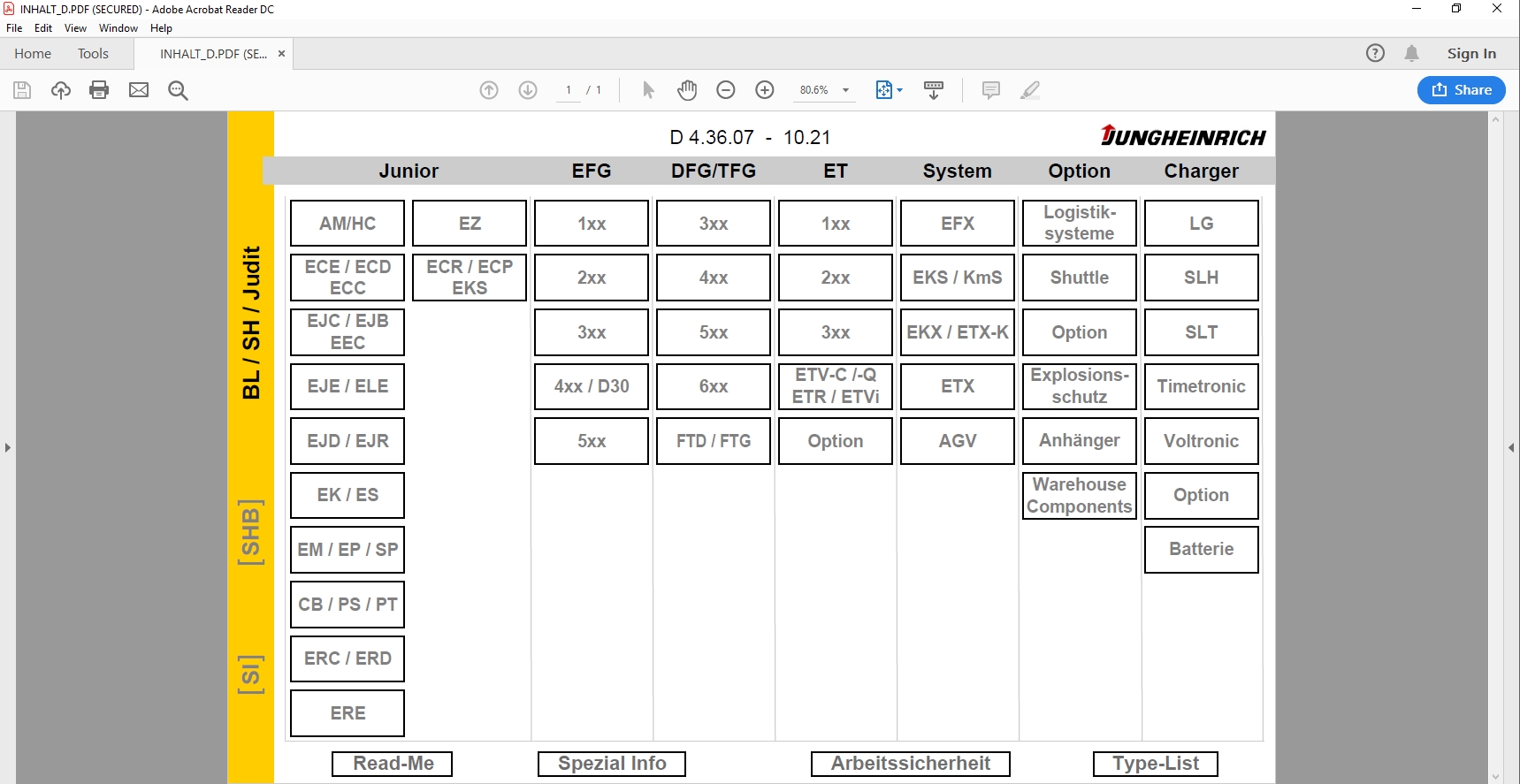The width and height of the screenshot is (1520, 784).
Task: Expand the right tools pane arrow
Action: tap(1511, 447)
